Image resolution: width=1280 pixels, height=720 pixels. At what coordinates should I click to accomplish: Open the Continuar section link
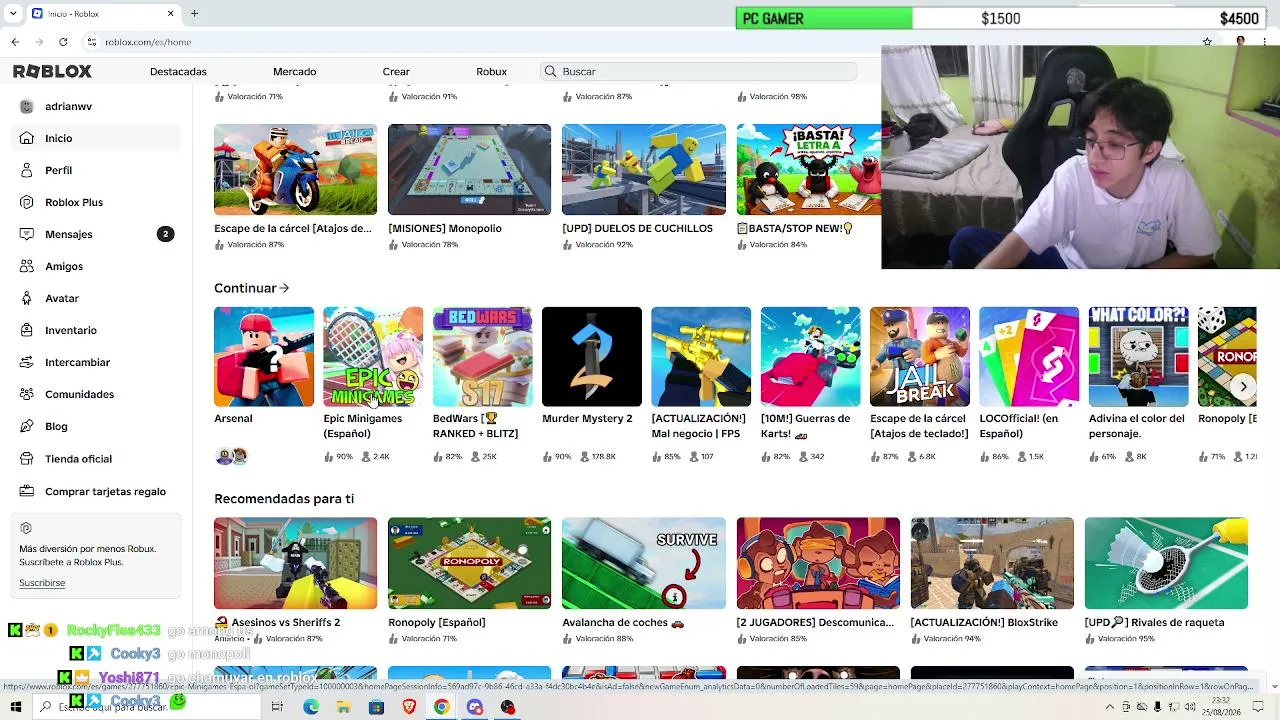click(251, 288)
